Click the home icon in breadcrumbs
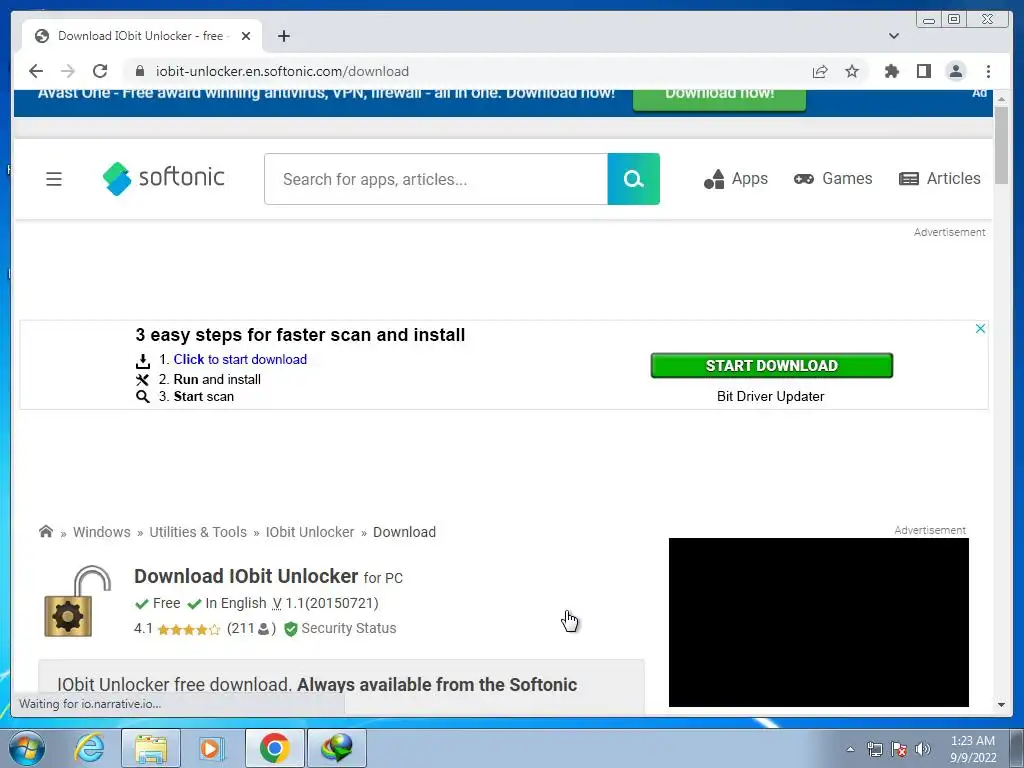The image size is (1024, 768). (46, 531)
